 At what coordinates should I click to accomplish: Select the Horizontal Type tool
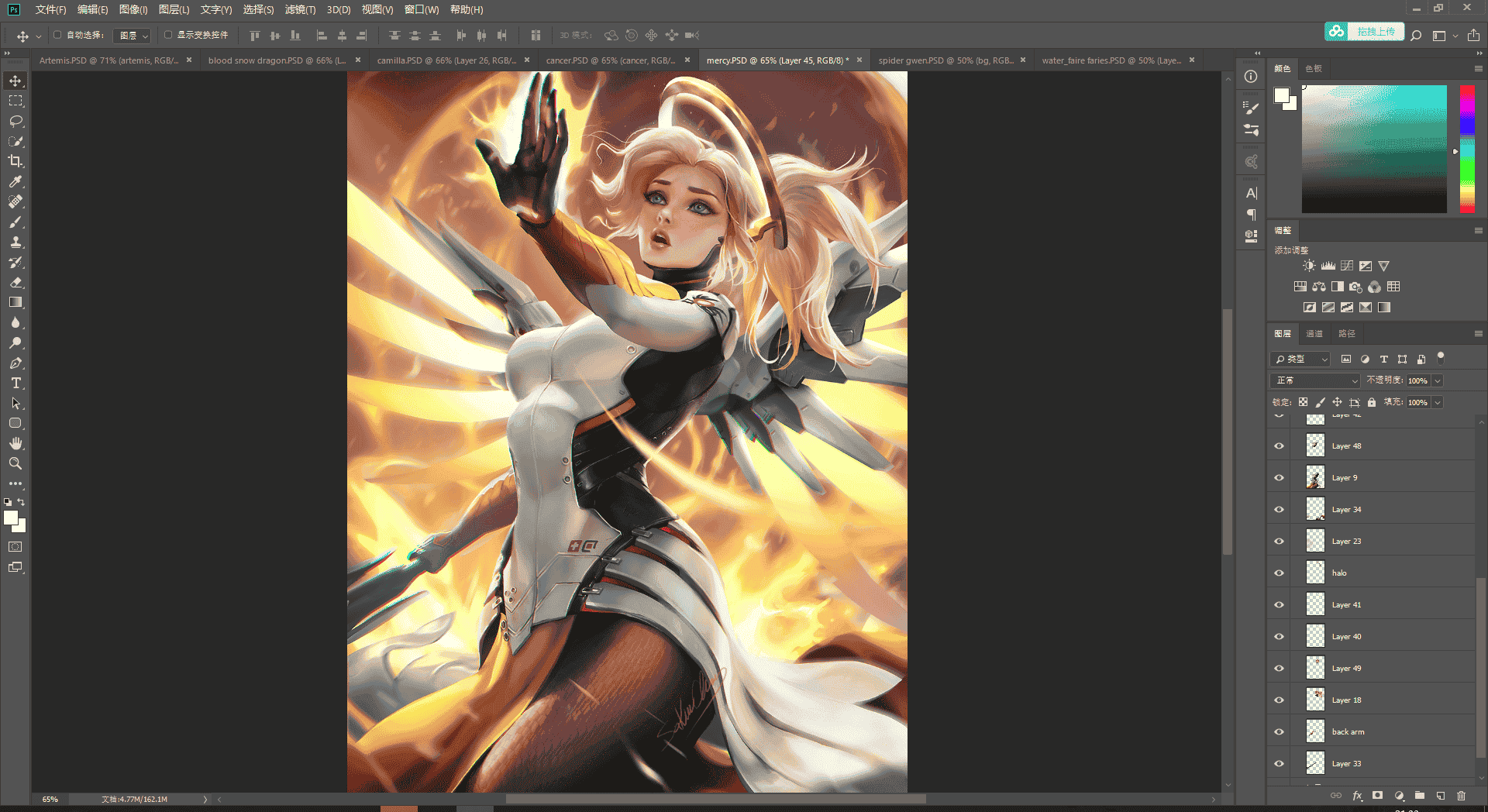tap(15, 383)
